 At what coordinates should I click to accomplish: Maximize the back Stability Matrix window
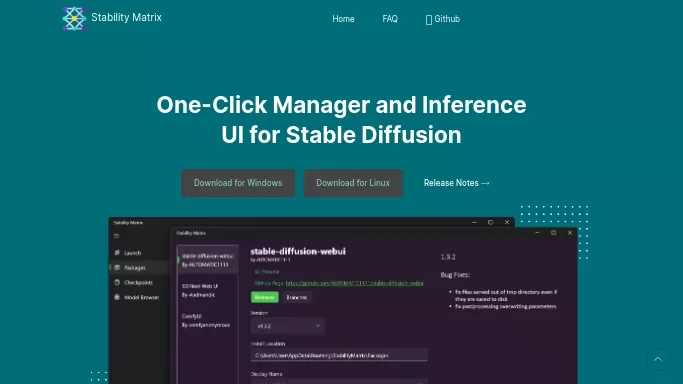[x=490, y=222]
